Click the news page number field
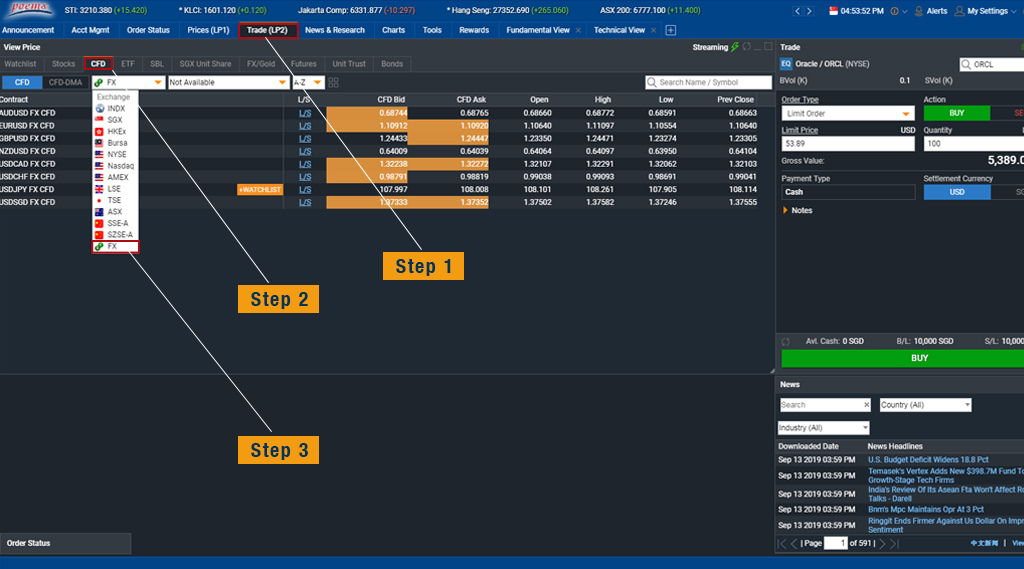 (835, 544)
